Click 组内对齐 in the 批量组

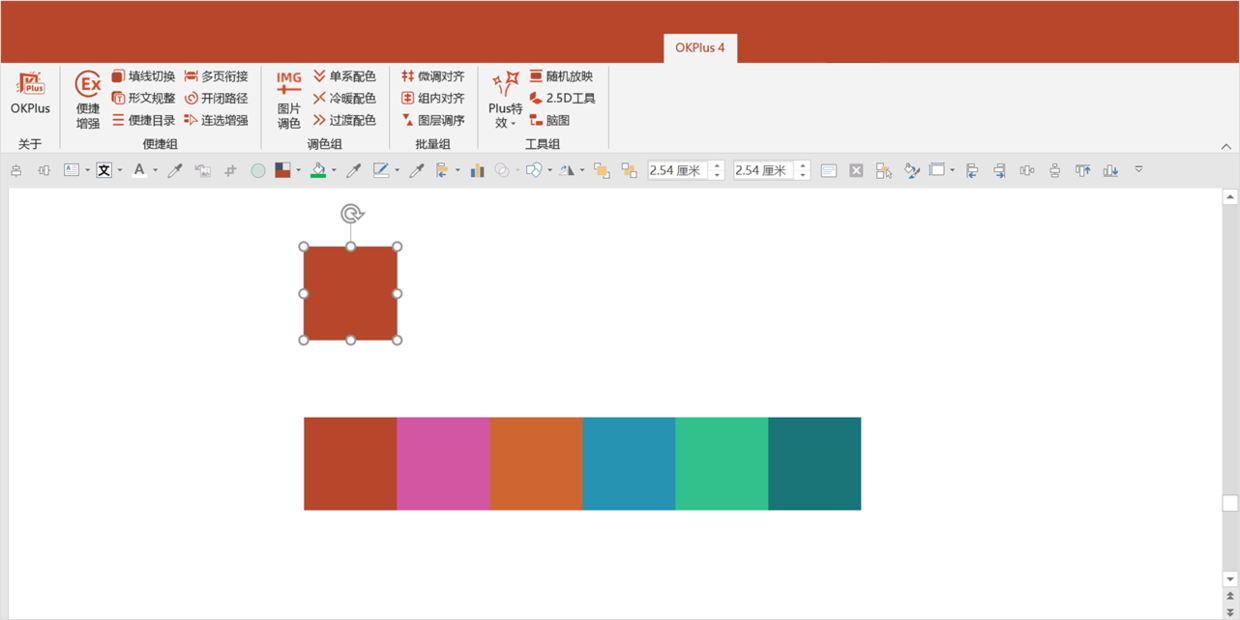point(433,98)
